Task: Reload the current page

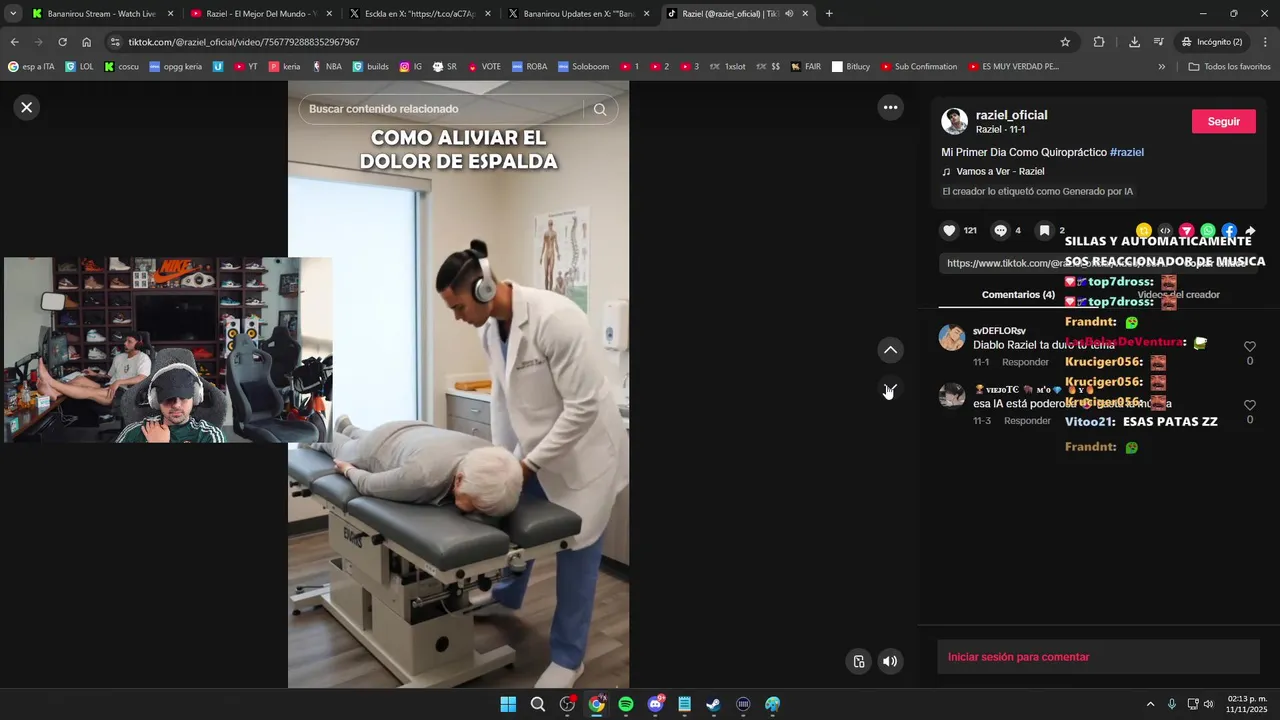Action: [x=62, y=42]
